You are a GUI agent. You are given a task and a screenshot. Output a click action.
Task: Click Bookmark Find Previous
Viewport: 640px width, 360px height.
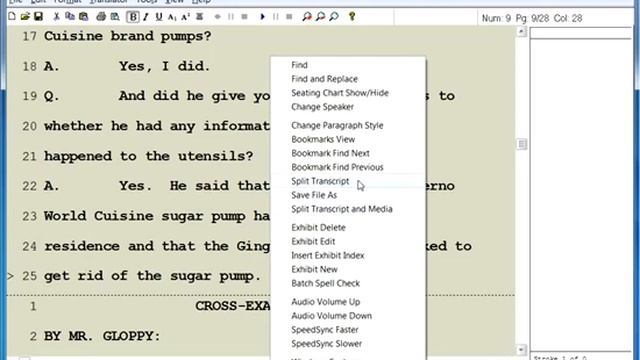tap(337, 167)
